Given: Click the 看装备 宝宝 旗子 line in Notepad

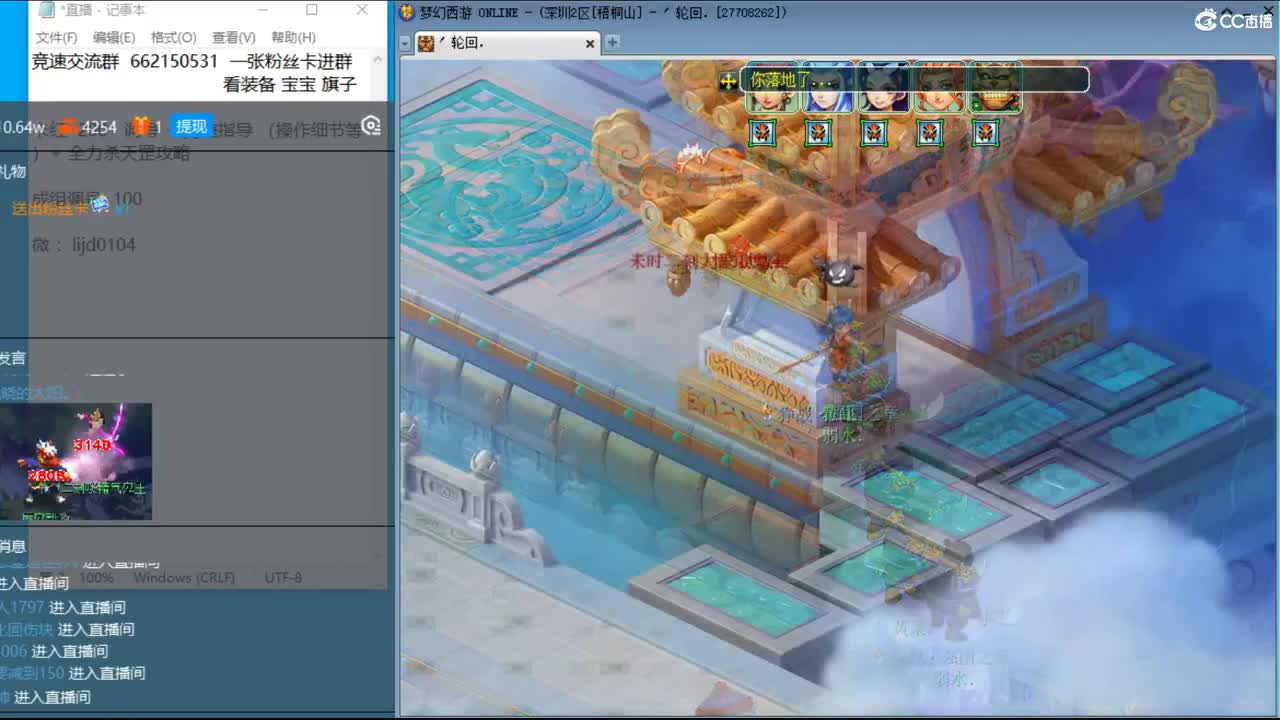Looking at the screenshot, I should [290, 84].
